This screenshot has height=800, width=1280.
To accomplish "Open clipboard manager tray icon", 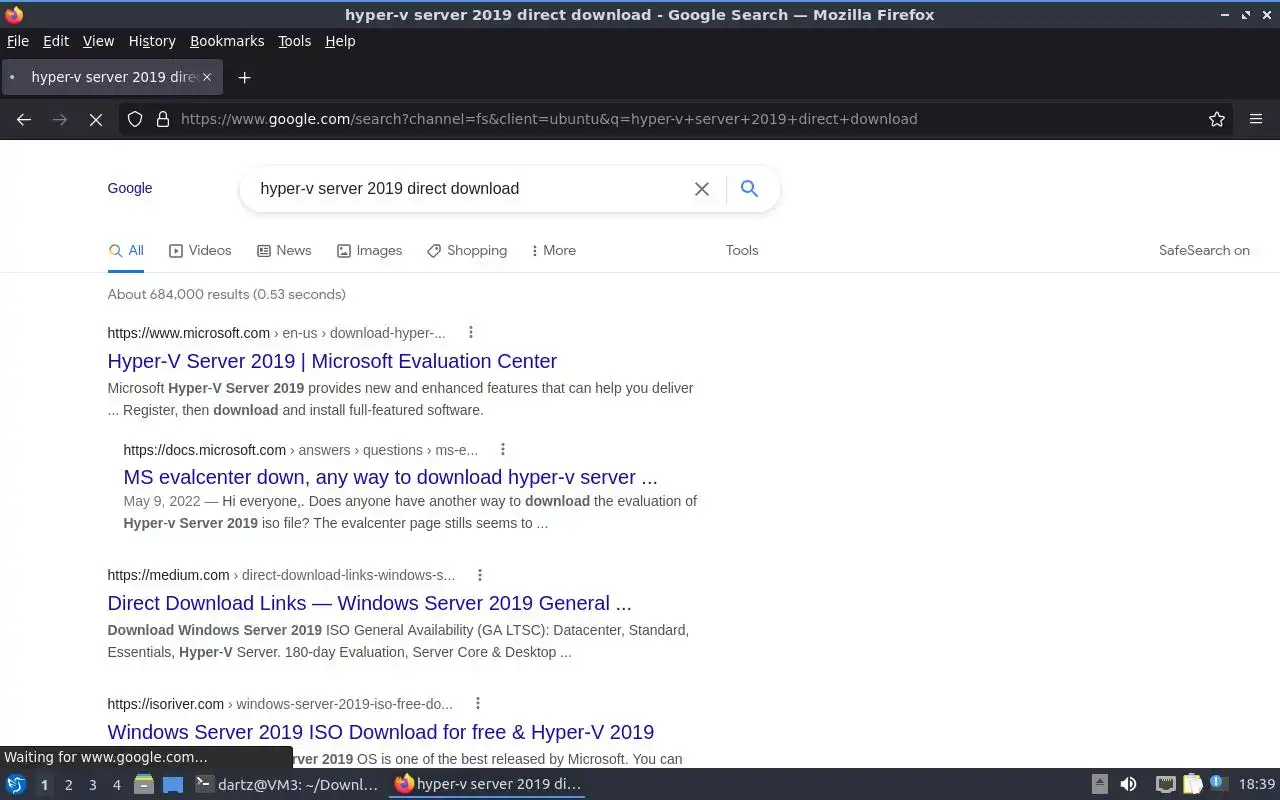I will coord(1192,785).
